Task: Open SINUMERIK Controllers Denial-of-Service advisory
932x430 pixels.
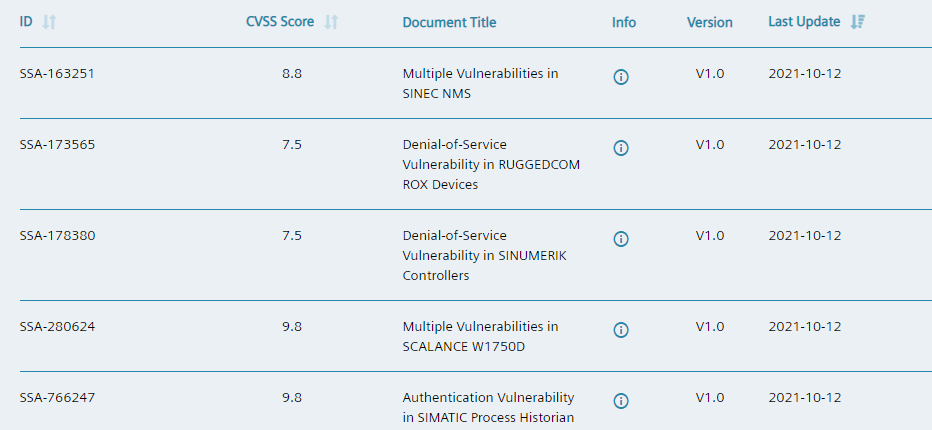Action: (484, 255)
